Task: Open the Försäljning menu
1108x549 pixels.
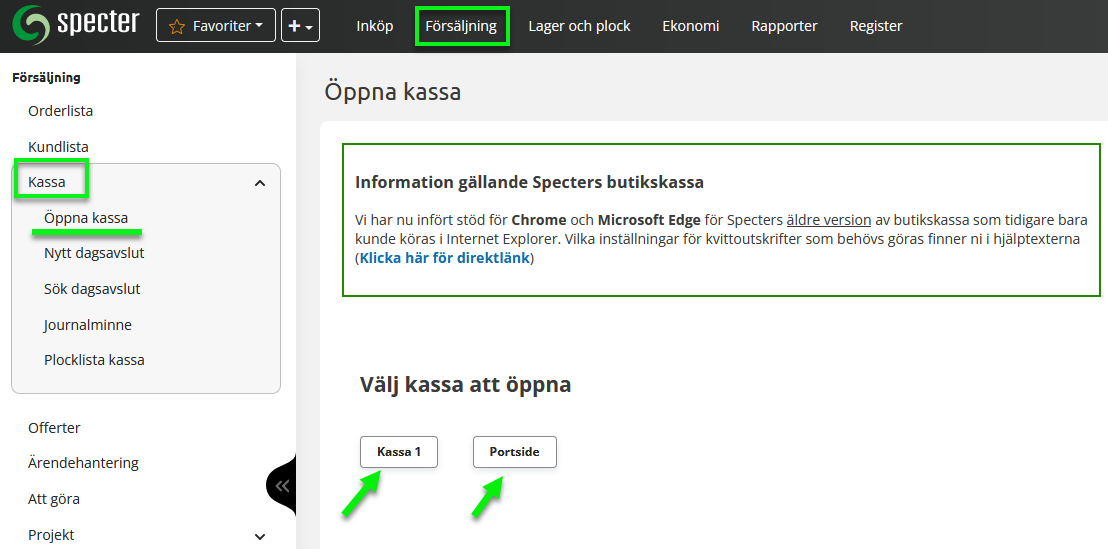Action: (x=461, y=26)
